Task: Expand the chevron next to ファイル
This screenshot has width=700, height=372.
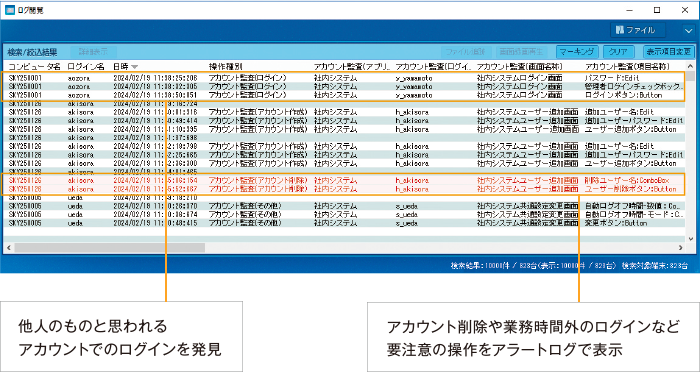Action: 688,30
